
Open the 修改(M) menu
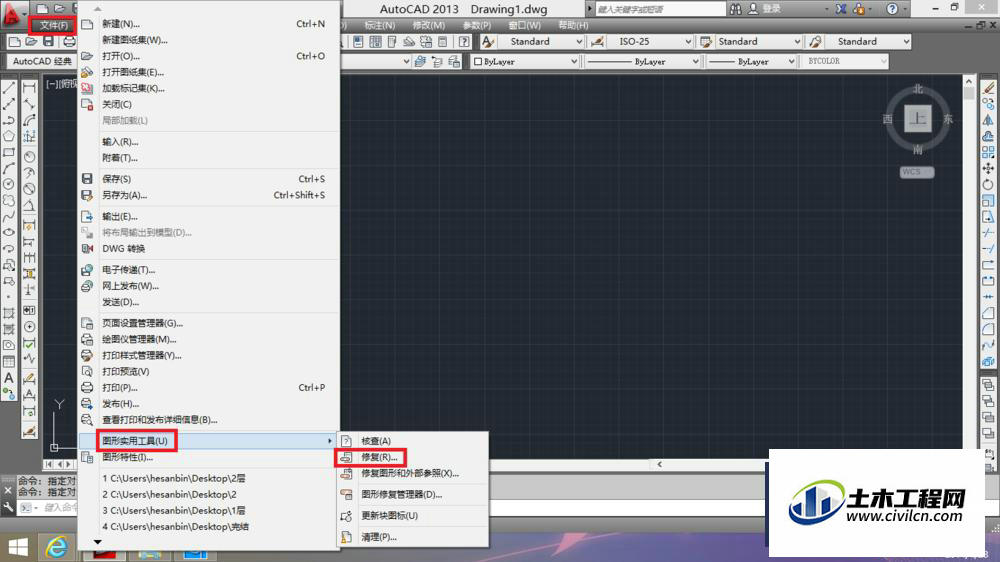point(429,25)
